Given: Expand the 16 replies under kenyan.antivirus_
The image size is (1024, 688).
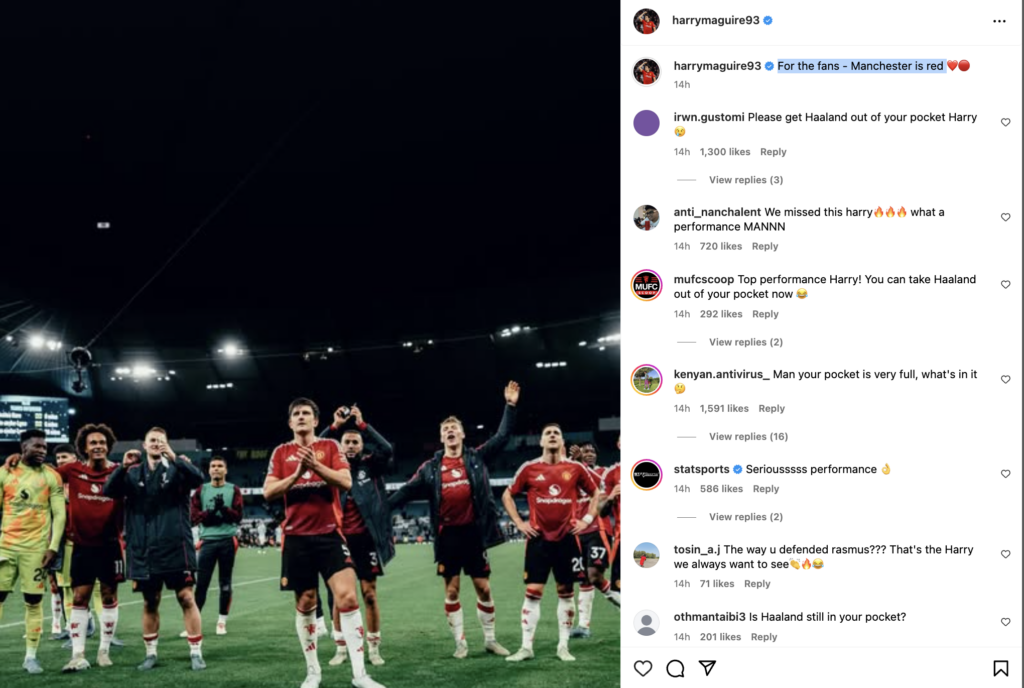Looking at the screenshot, I should pos(748,437).
